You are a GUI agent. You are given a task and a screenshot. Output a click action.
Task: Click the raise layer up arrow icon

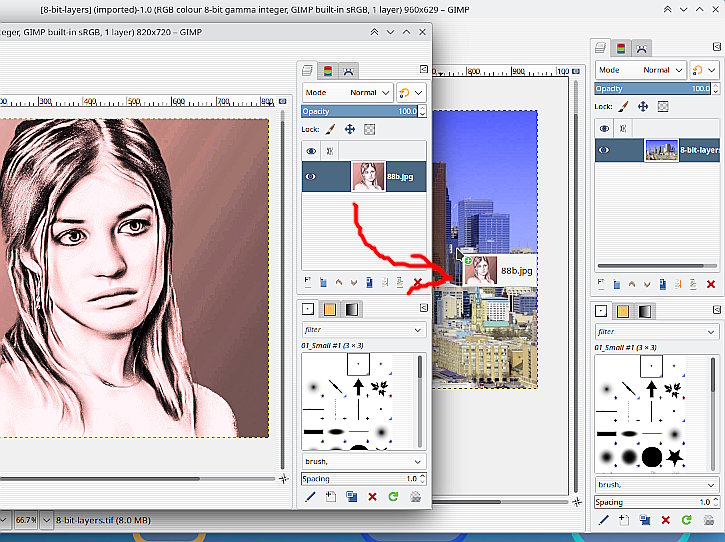338,283
